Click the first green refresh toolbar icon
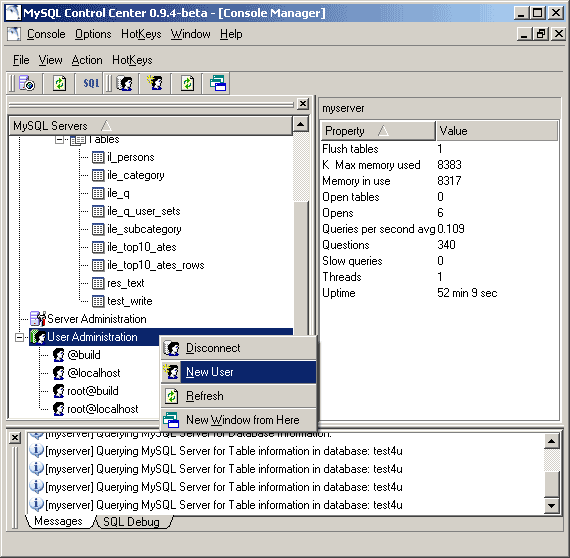Screen dimensions: 570x558 [60, 83]
